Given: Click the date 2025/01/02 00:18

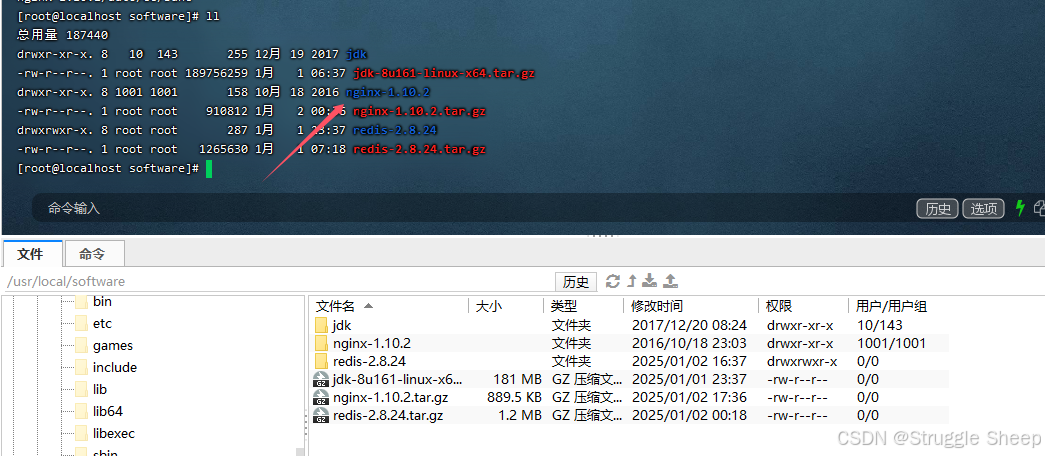Looking at the screenshot, I should coord(689,415).
